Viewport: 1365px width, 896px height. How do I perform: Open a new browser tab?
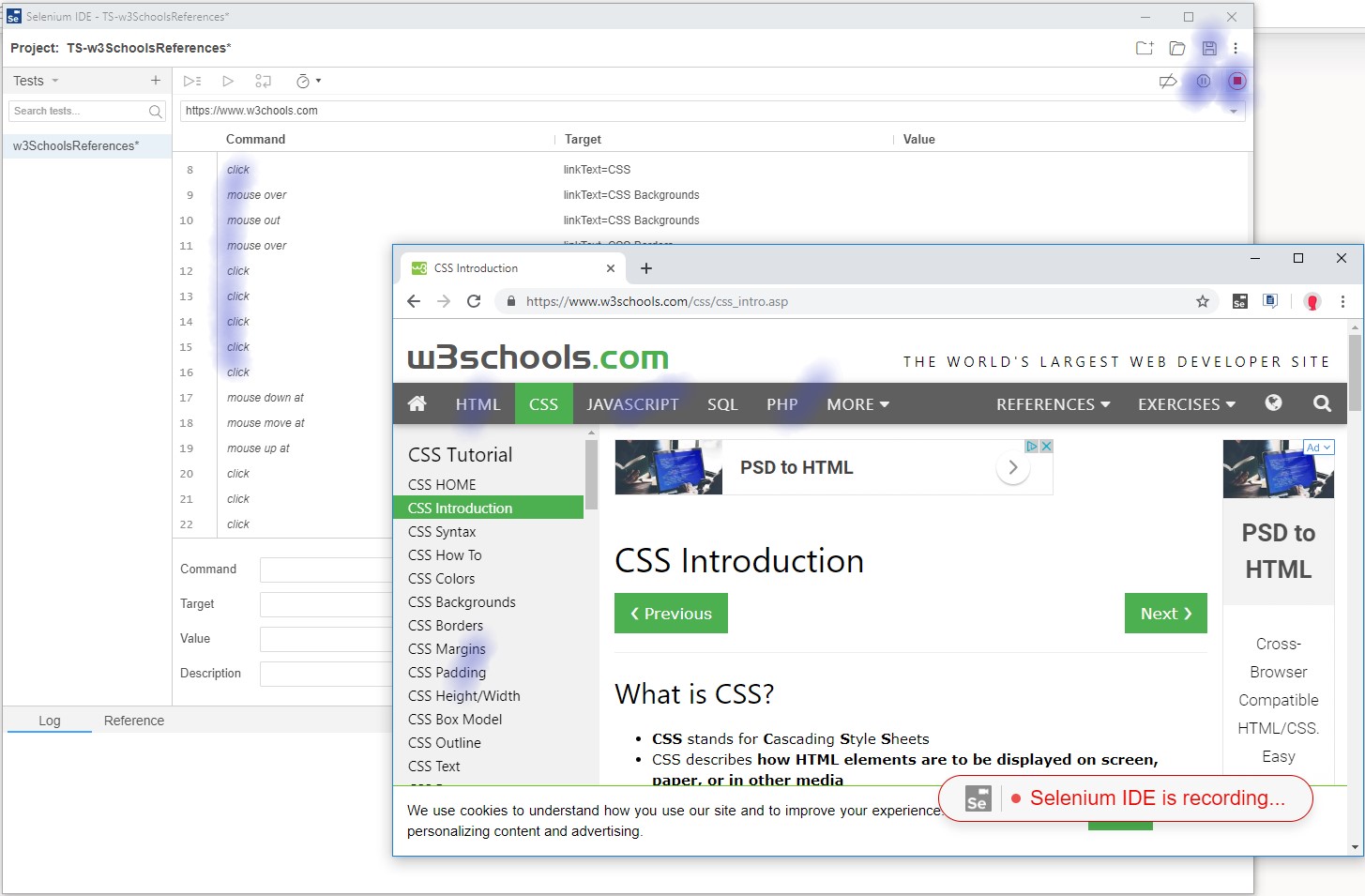click(x=646, y=268)
